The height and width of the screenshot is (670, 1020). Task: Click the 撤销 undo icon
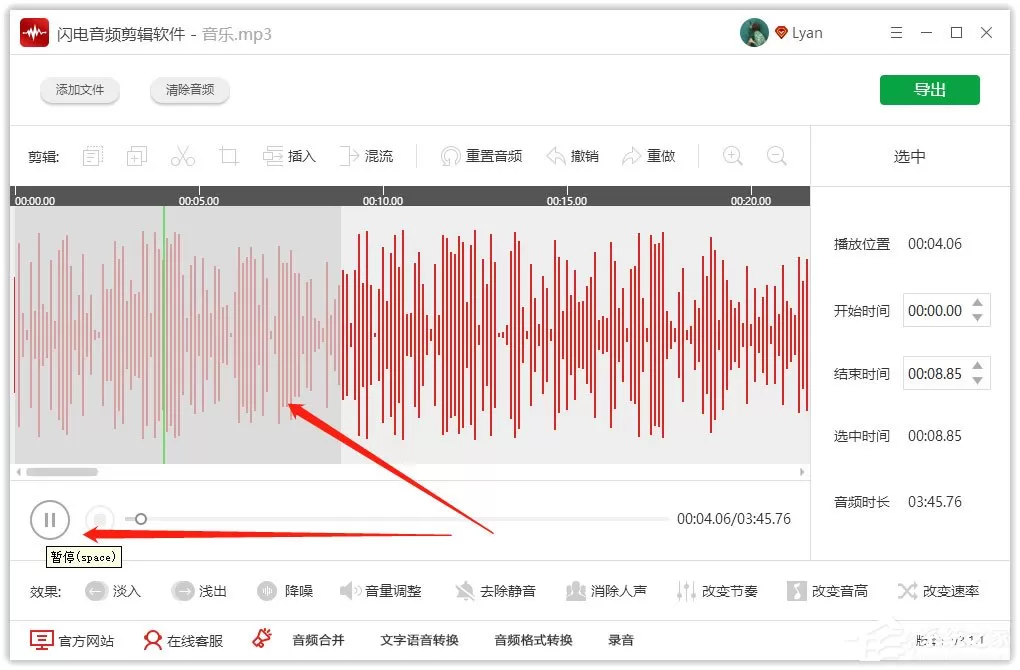point(556,156)
